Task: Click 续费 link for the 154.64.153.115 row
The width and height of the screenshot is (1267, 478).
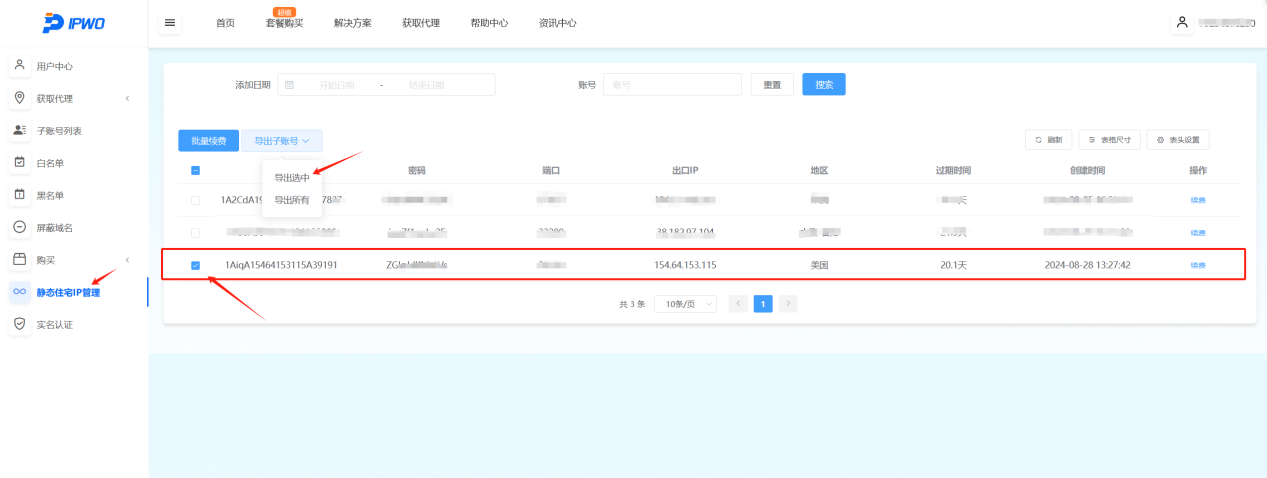Action: tap(1197, 265)
